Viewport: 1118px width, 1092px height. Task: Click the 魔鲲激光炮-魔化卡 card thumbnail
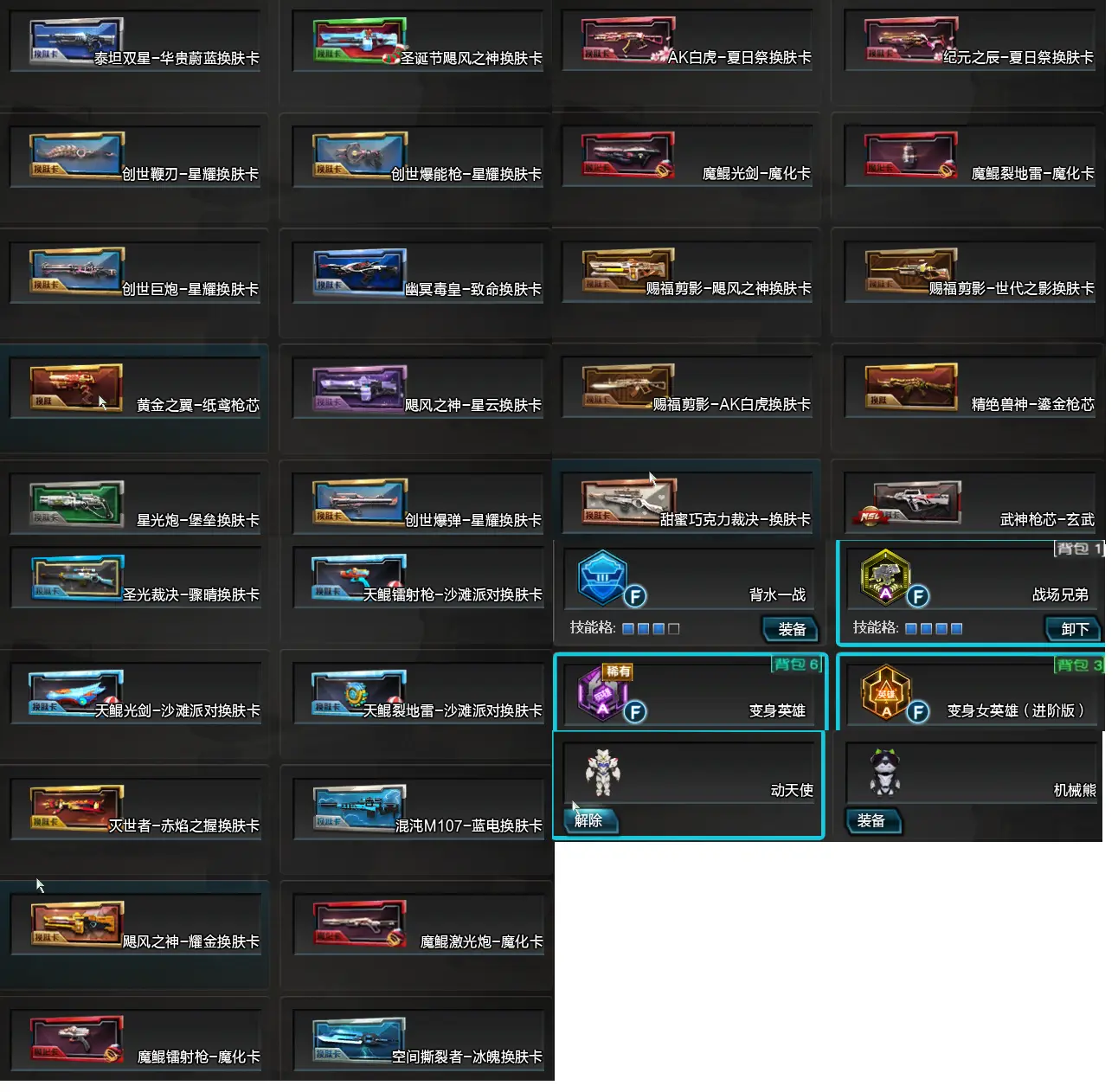click(359, 924)
